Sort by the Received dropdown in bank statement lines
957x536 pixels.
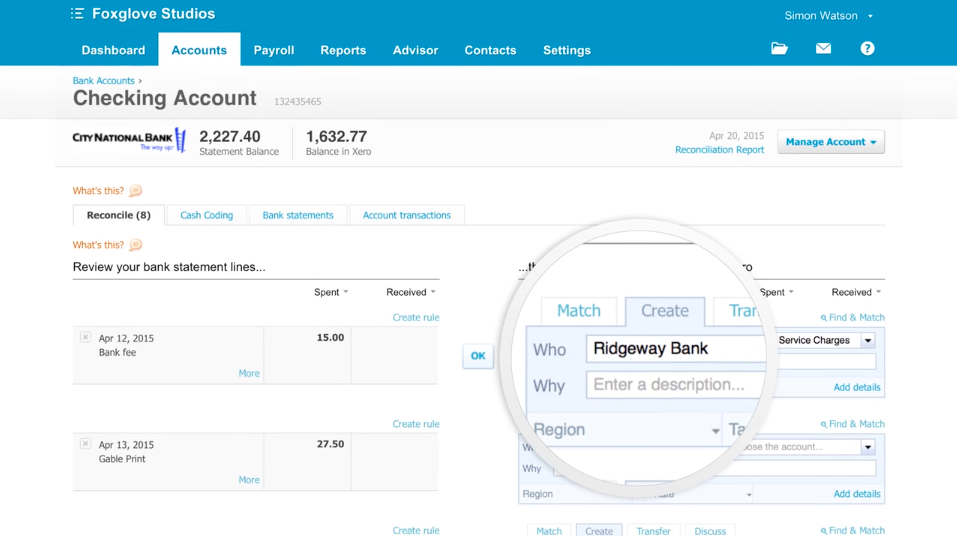pos(411,292)
